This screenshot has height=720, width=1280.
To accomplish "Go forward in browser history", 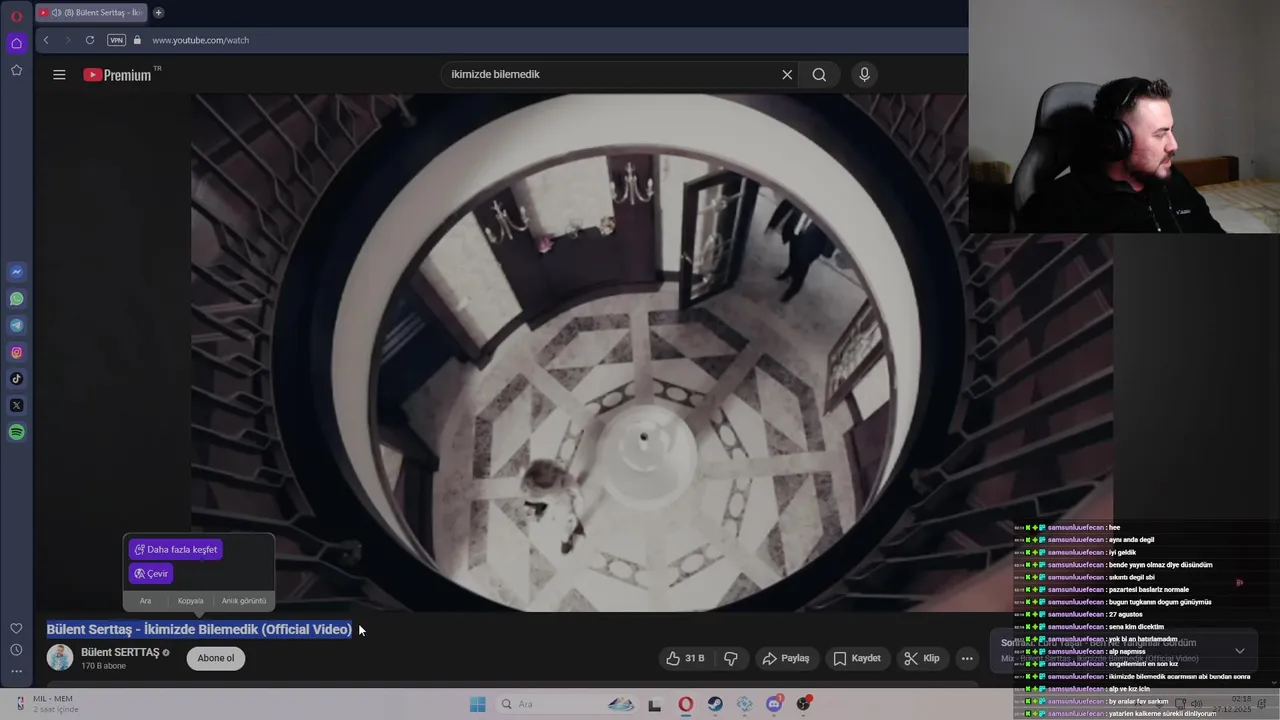I will click(67, 40).
